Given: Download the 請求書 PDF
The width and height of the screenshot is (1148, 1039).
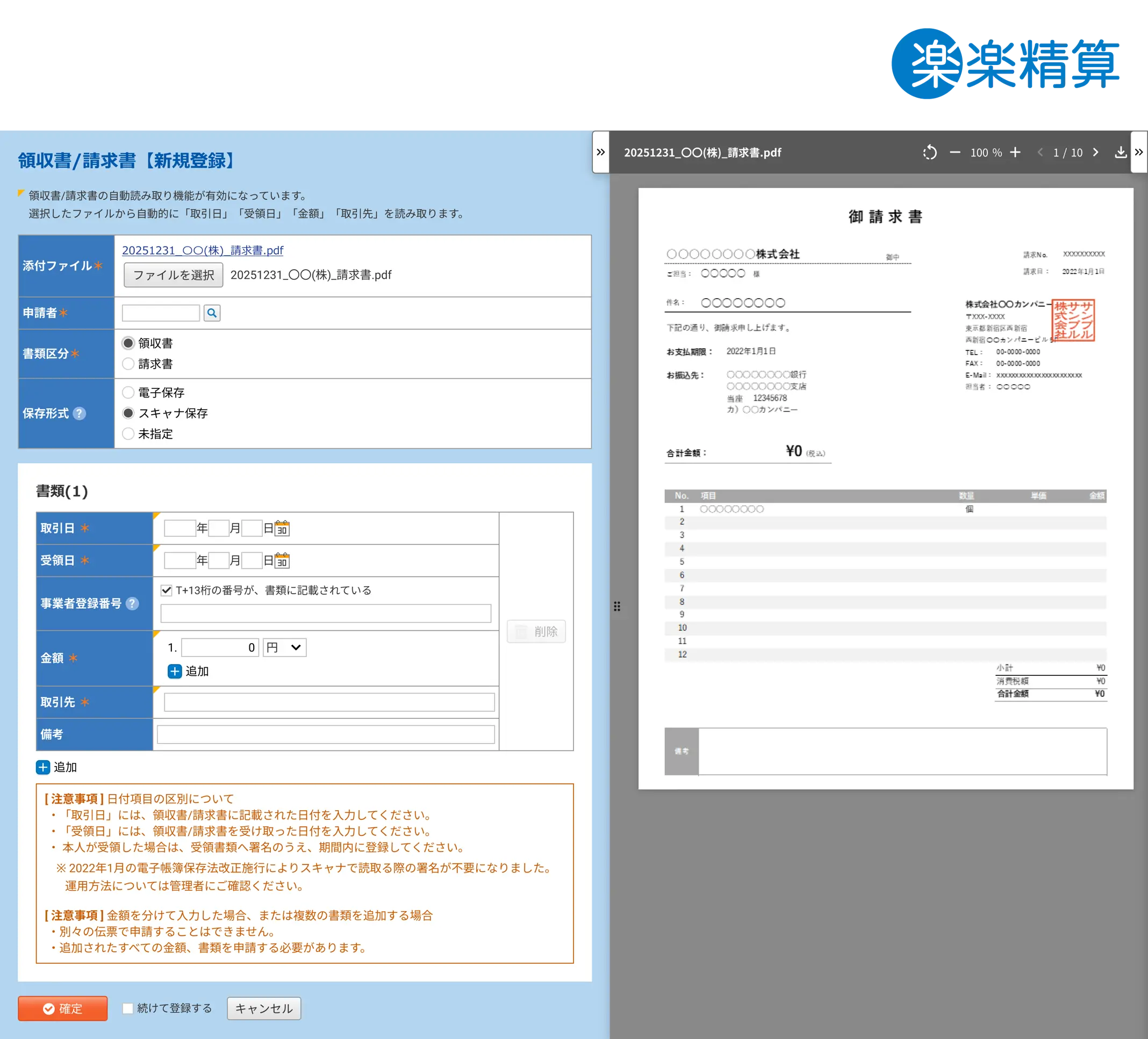Looking at the screenshot, I should (1121, 153).
